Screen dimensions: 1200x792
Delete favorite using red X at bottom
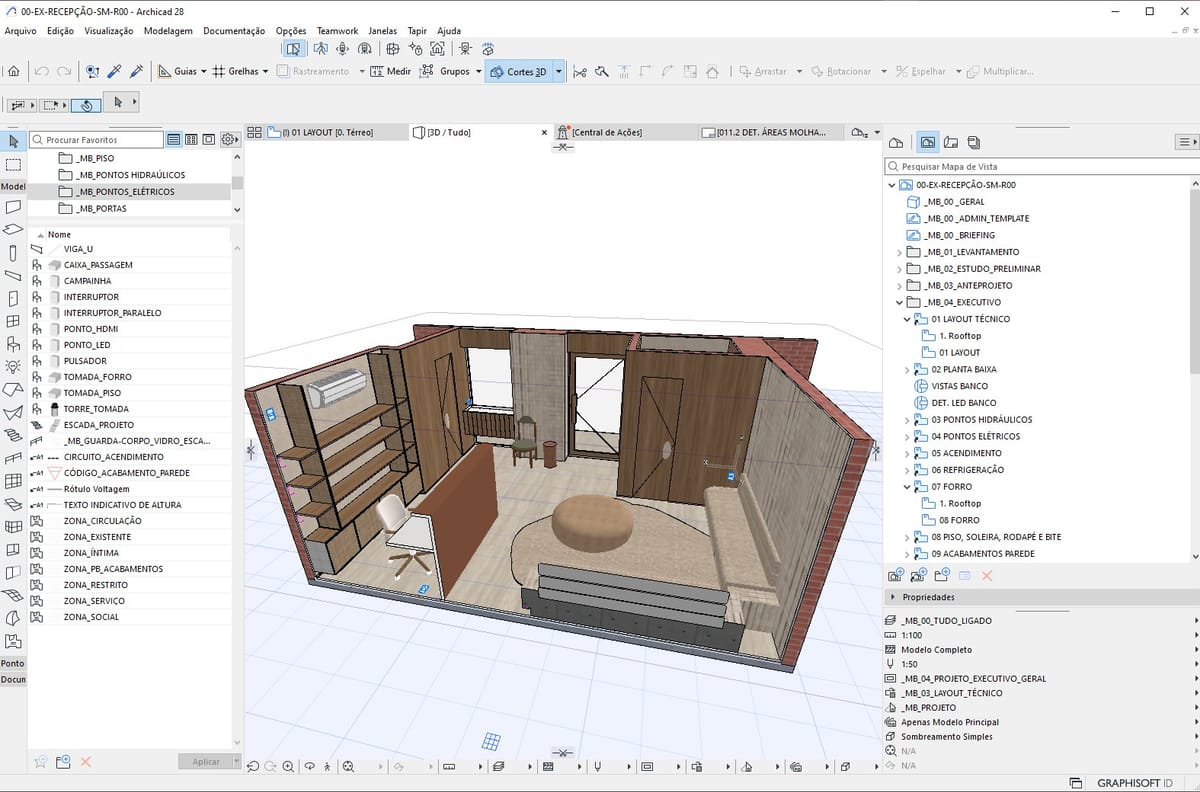pos(86,762)
